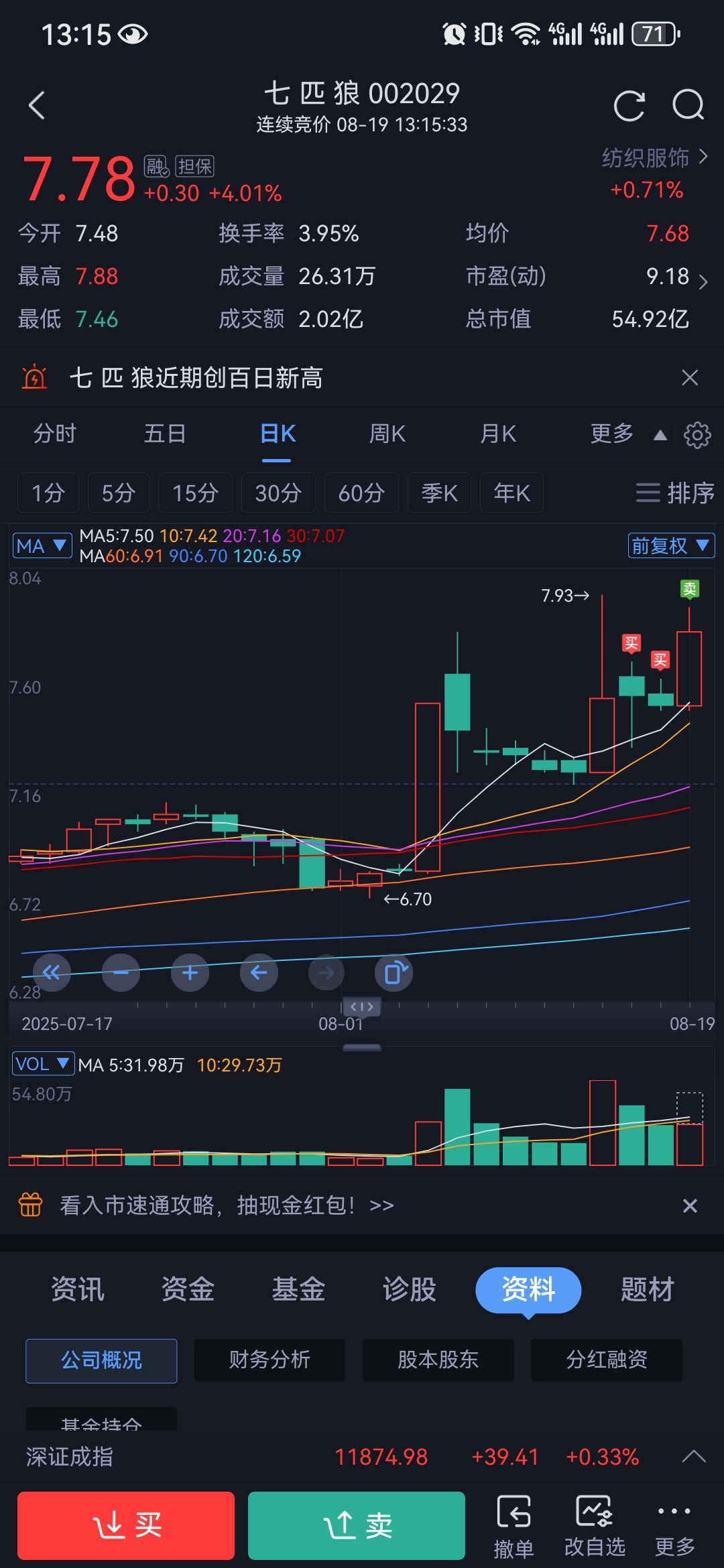Expand the 更多 period options
The image size is (724, 1568).
click(x=628, y=434)
